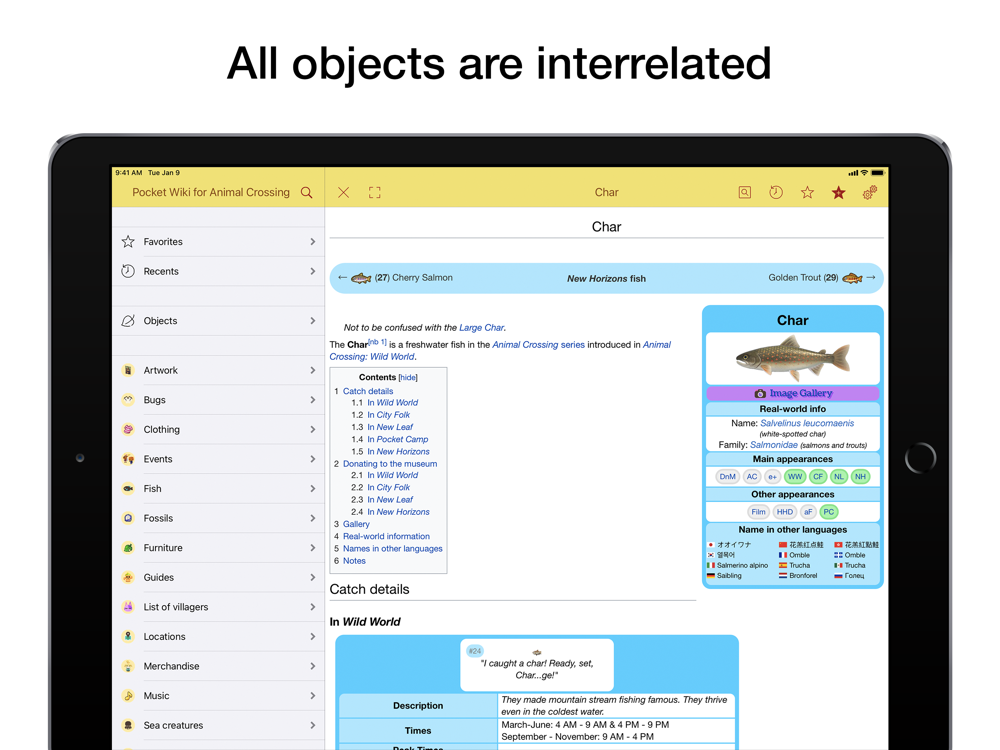Expand the Fish row chevron
The width and height of the screenshot is (1000, 750).
point(312,489)
